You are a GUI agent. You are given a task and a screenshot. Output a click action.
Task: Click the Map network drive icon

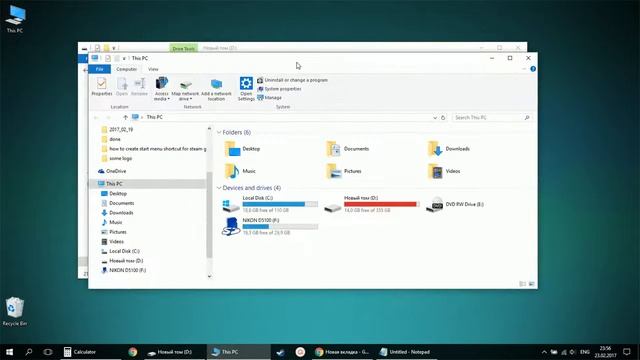[x=185, y=90]
